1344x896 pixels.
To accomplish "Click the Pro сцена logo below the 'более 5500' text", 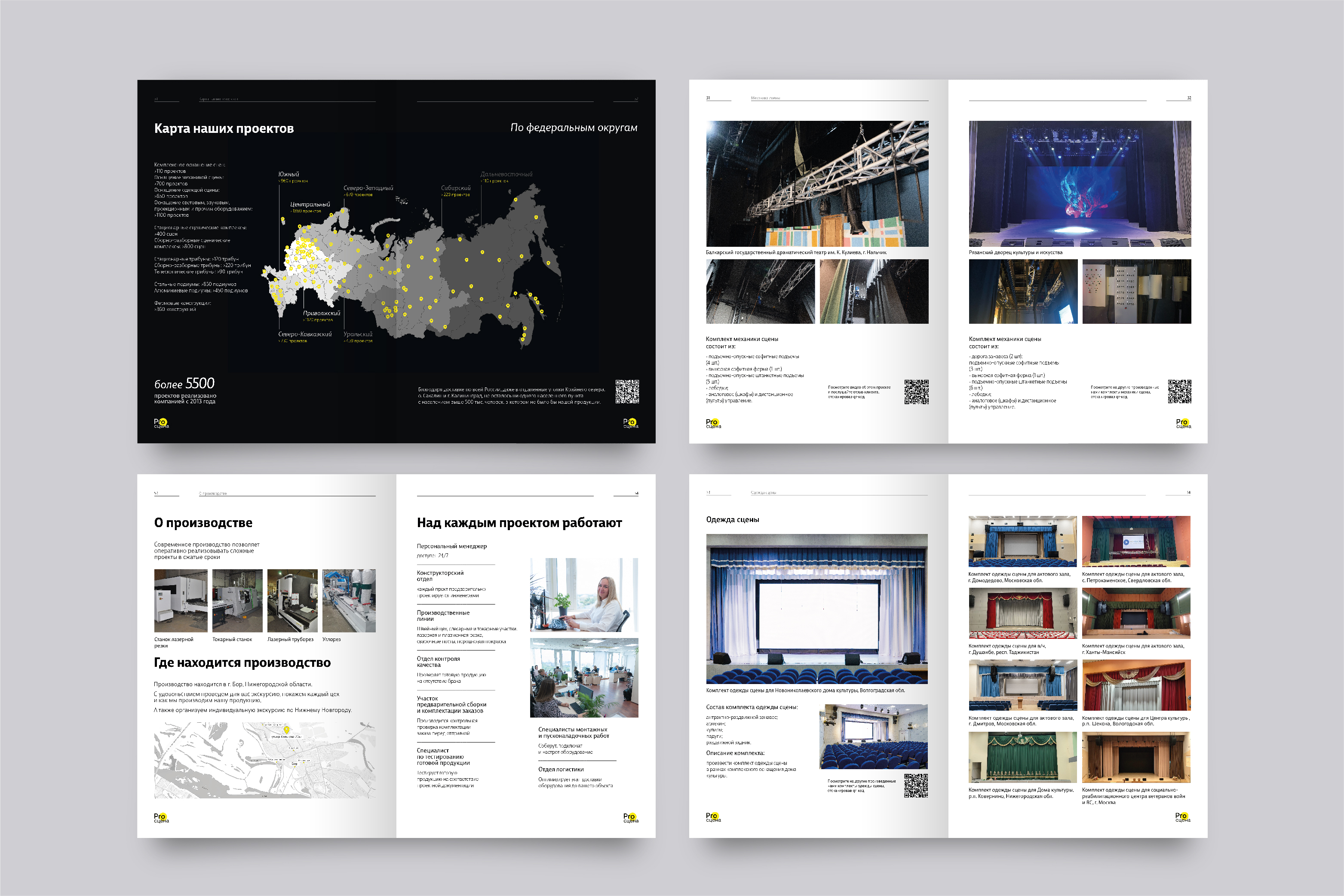I will [161, 423].
